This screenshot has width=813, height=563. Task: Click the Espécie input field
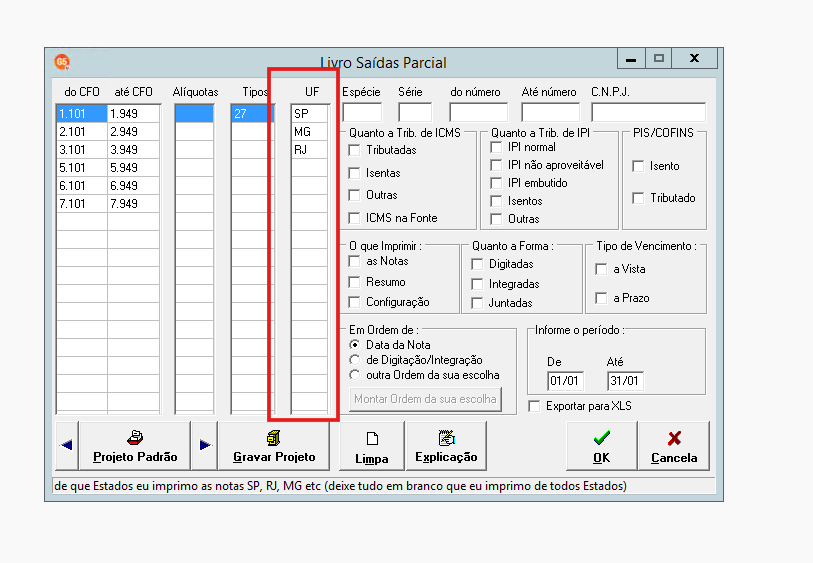tap(362, 112)
